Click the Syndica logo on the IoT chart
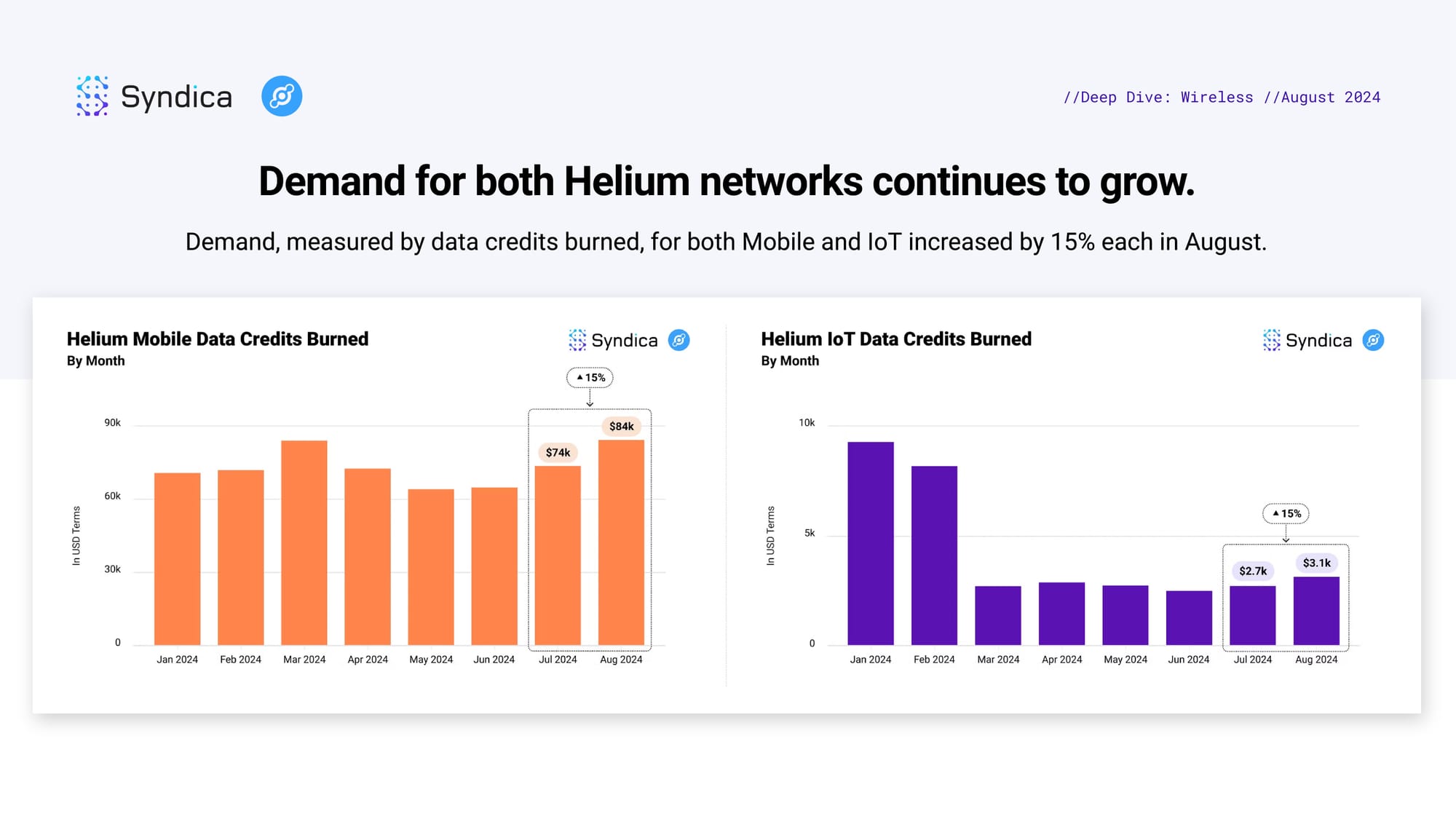This screenshot has height=819, width=1456. [x=1307, y=340]
